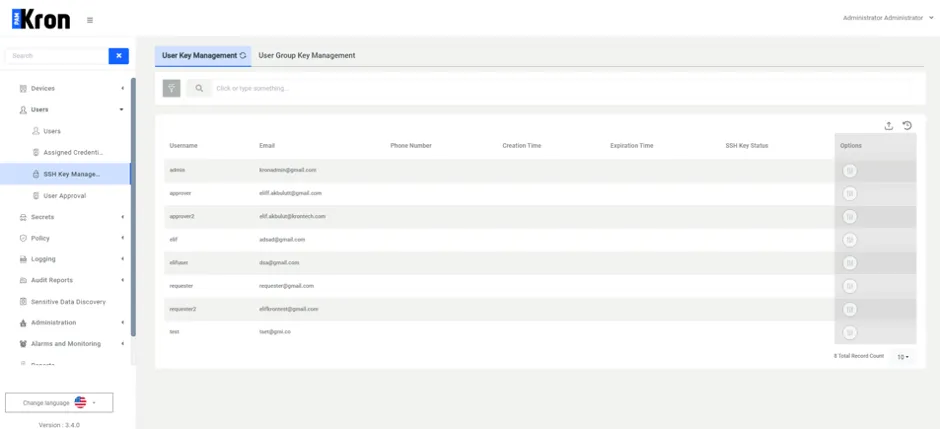The height and width of the screenshot is (430, 940).
Task: Expand the Secrets menu arrow
Action: [x=122, y=217]
